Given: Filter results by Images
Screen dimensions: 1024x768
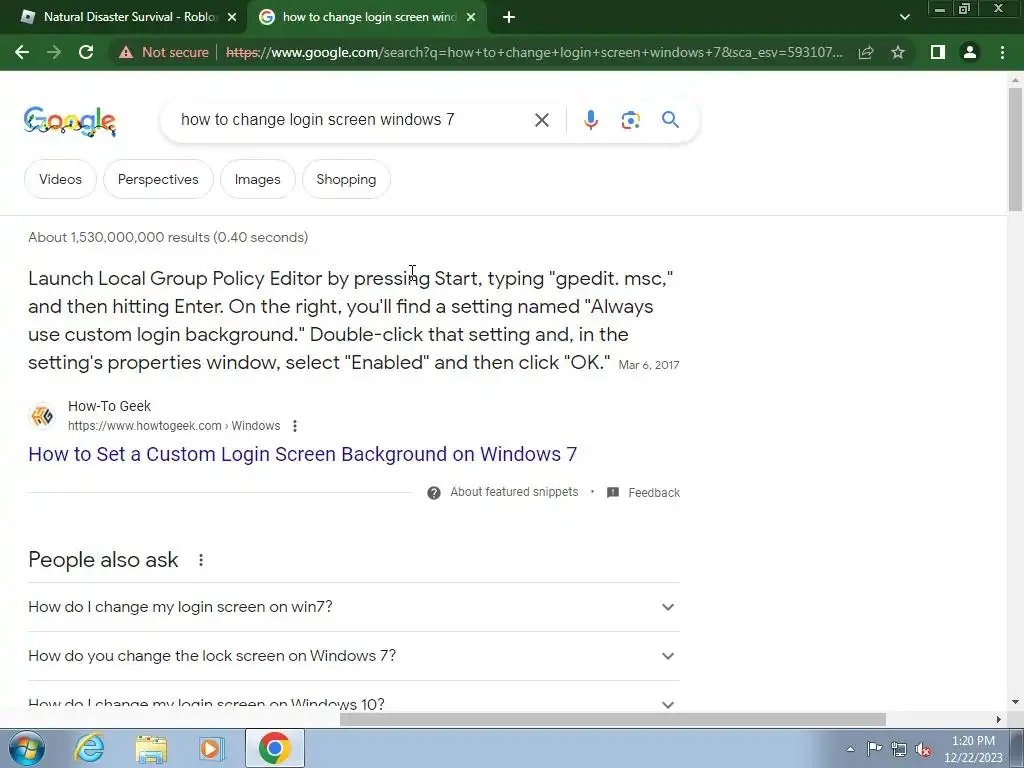Looking at the screenshot, I should [x=257, y=179].
